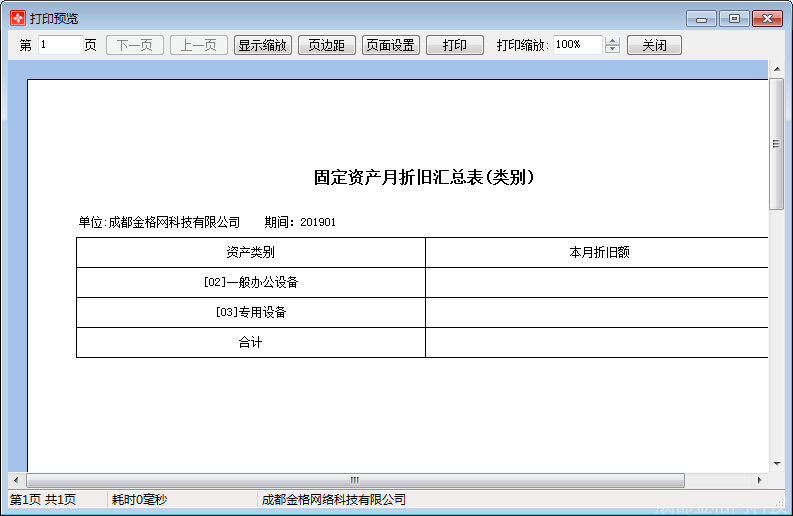Click the horizontal scrollbar left arrow

(x=15, y=480)
